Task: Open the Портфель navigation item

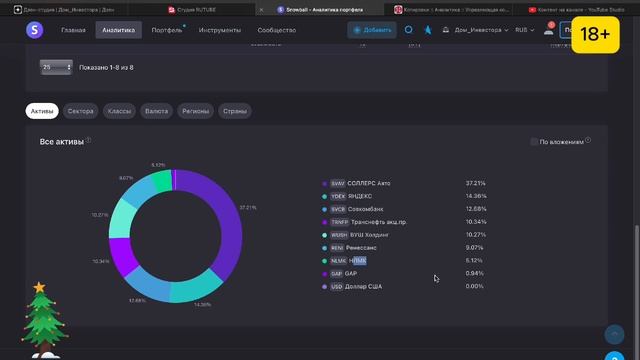Action: [x=167, y=30]
